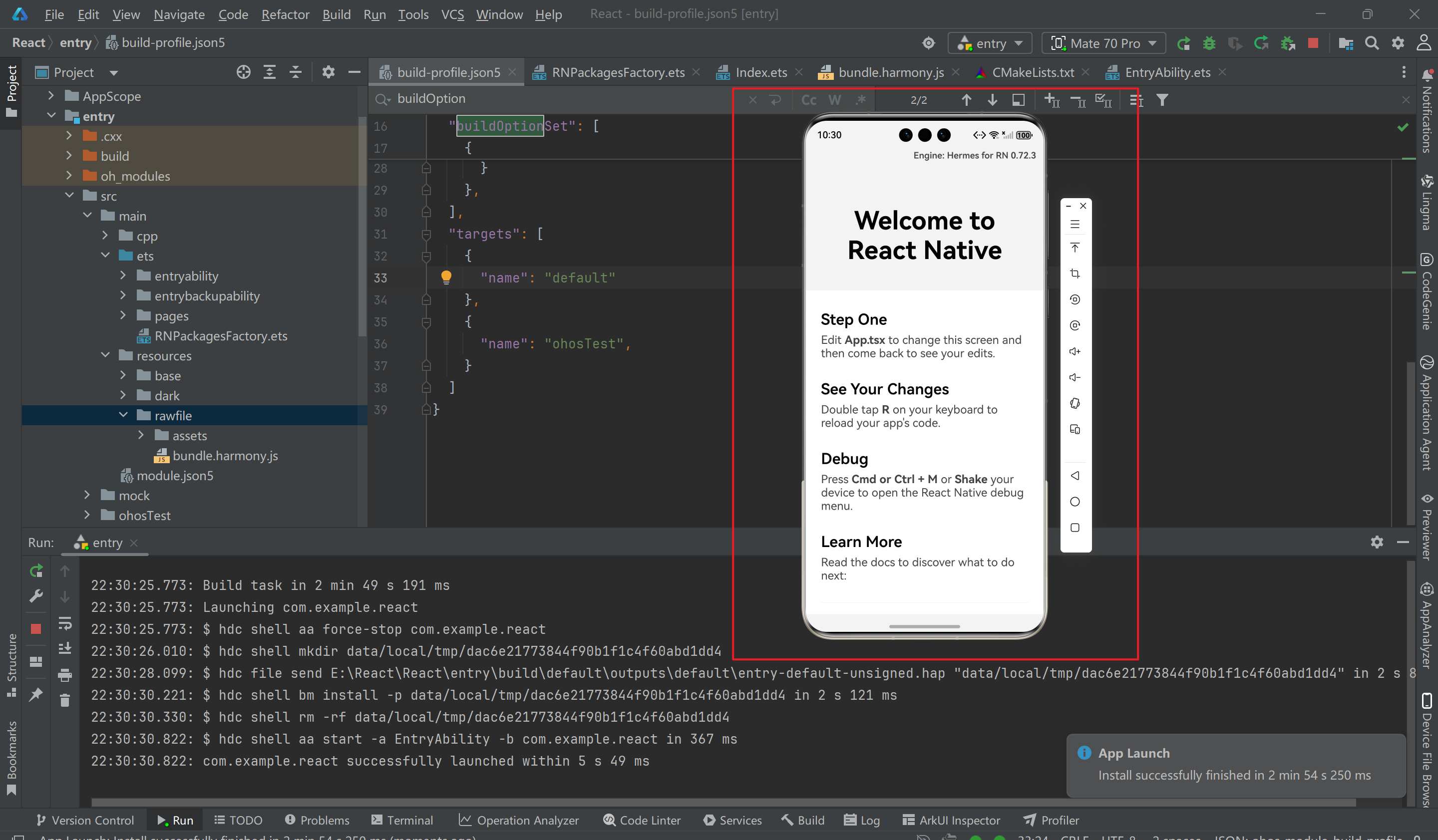Screen dimensions: 1438x840
Task: Click the wrench icon in Run panel
Action: [36, 596]
